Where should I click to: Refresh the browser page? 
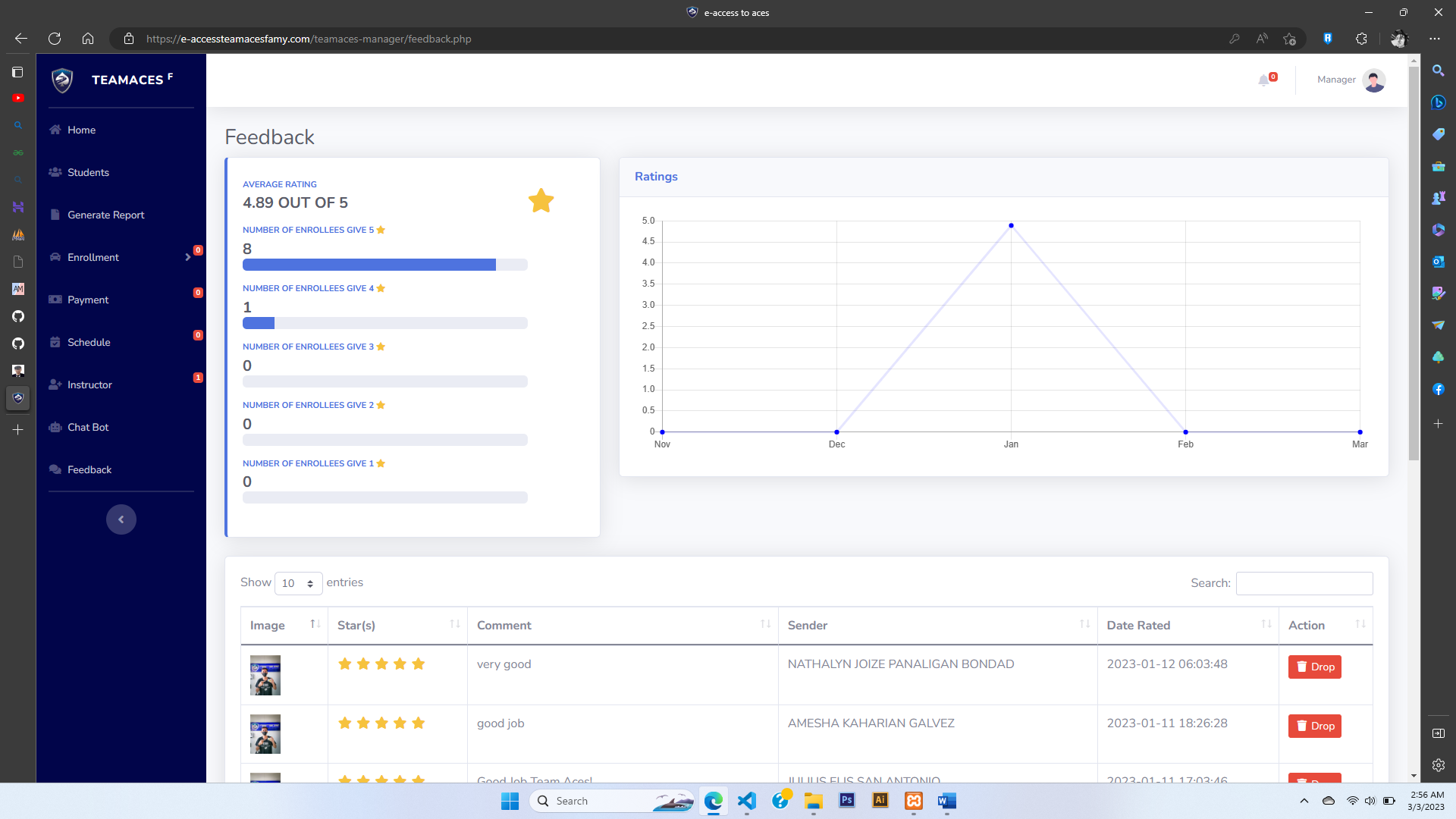(x=55, y=39)
